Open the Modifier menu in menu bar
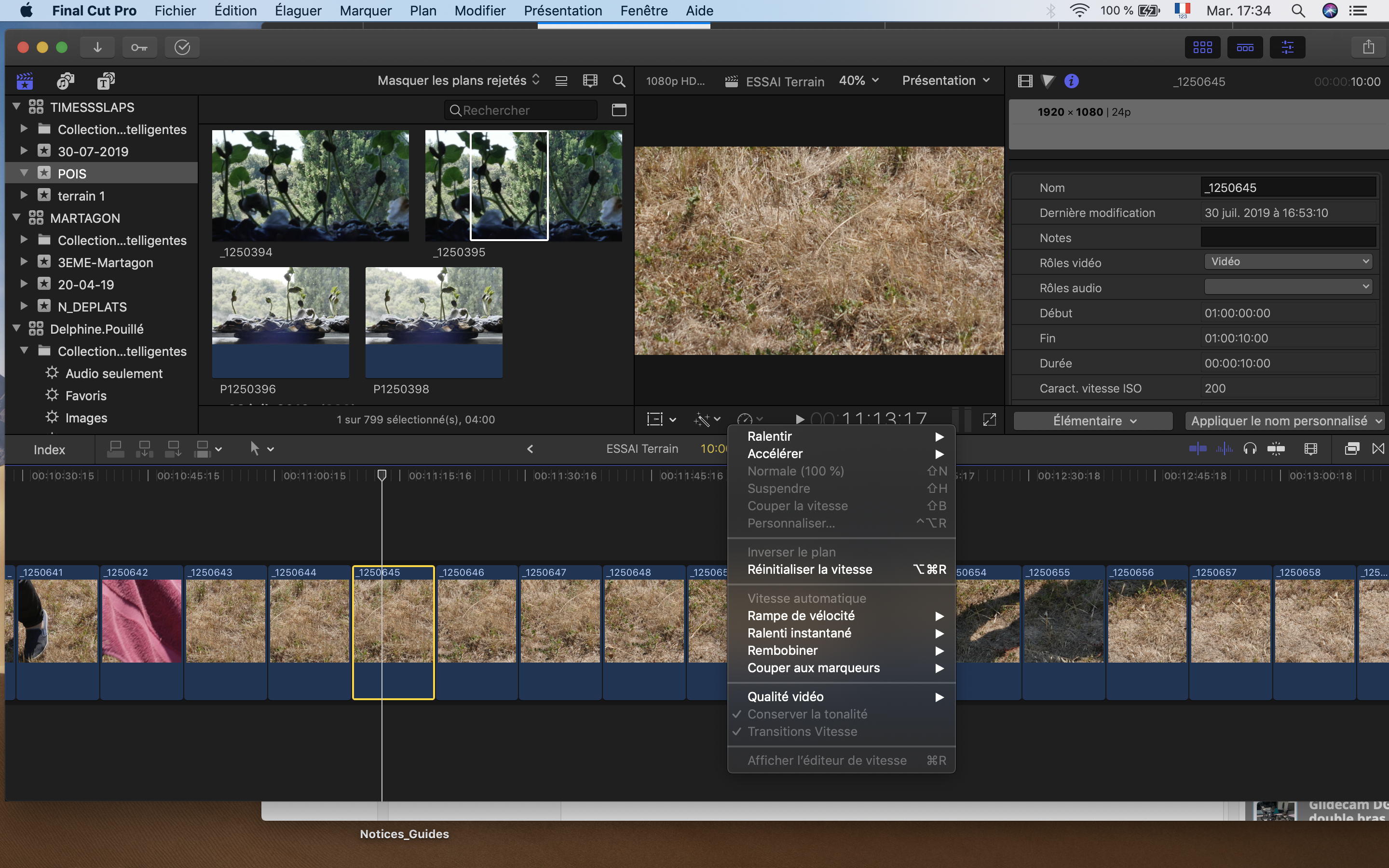 [480, 10]
